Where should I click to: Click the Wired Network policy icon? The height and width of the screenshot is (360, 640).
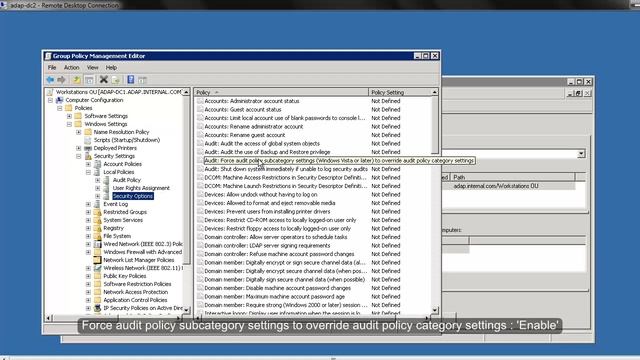coord(98,244)
